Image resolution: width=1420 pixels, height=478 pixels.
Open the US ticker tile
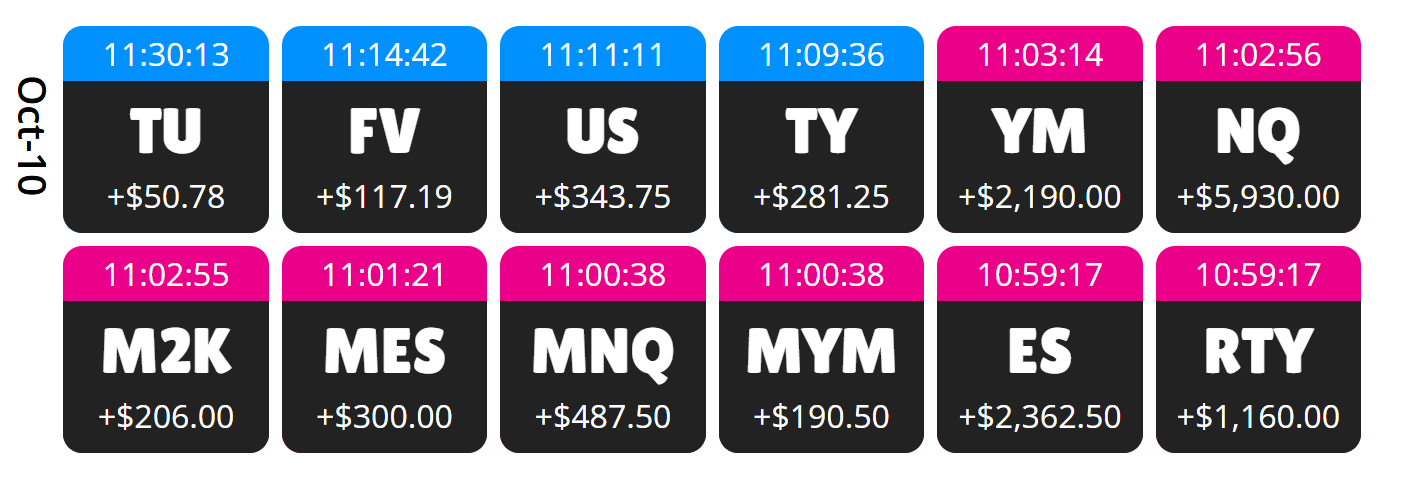602,132
